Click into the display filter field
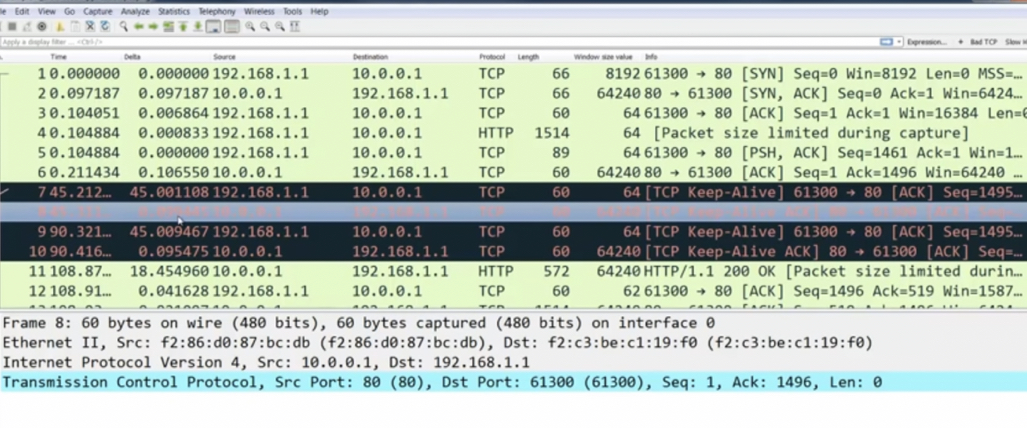 point(400,42)
